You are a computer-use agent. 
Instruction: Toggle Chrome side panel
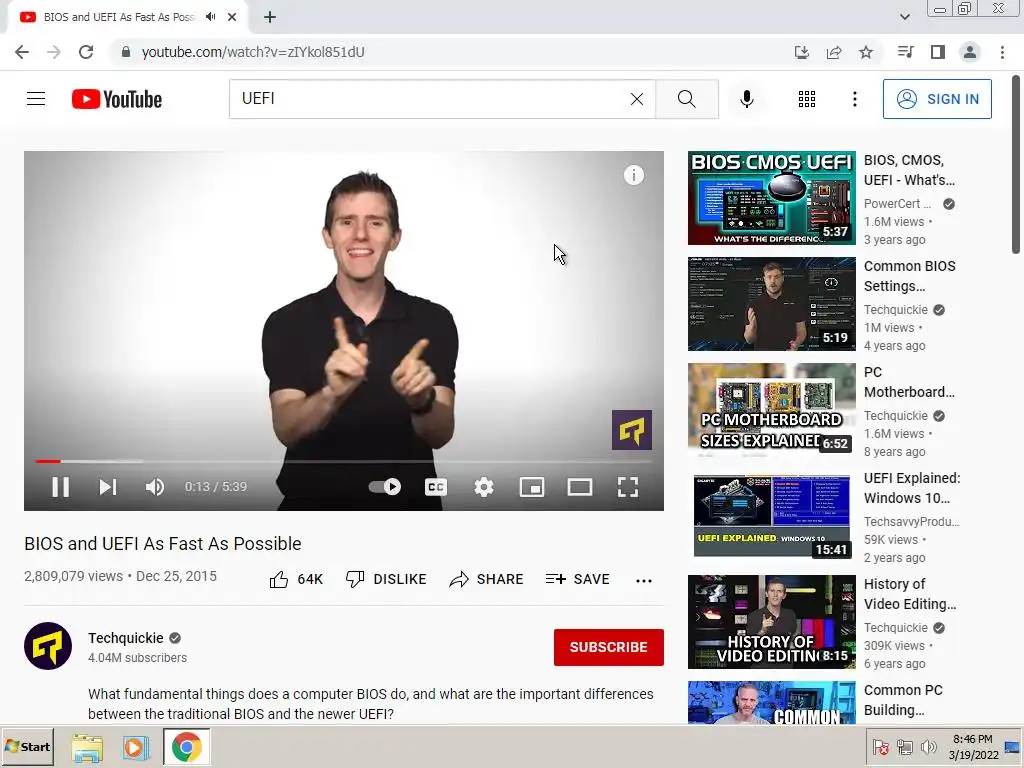point(938,52)
